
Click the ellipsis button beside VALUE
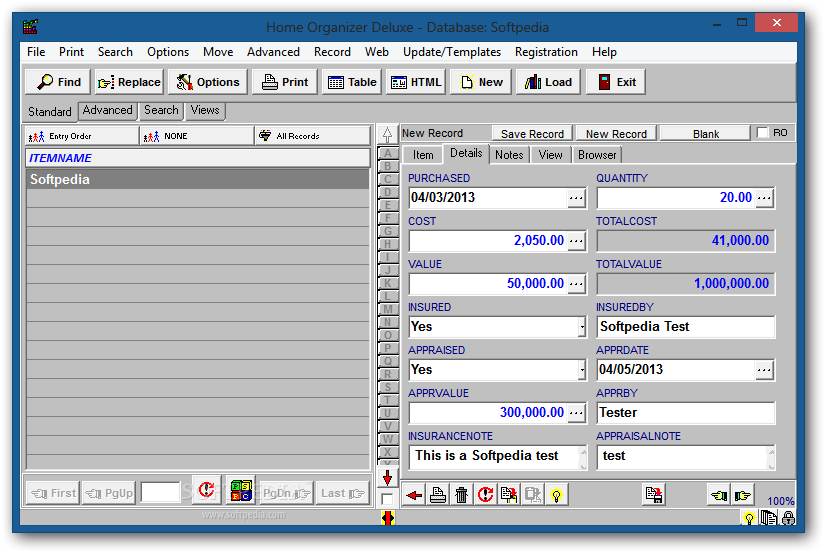click(576, 284)
